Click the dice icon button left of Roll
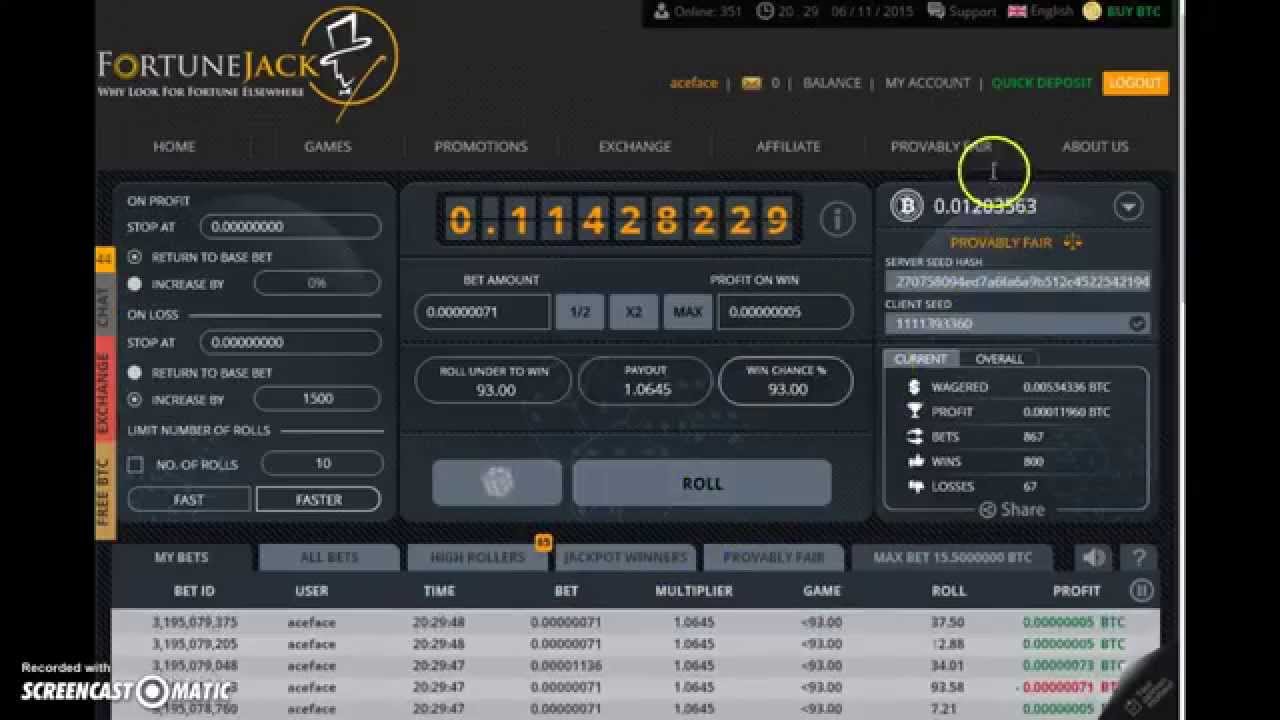Image resolution: width=1280 pixels, height=720 pixels. [497, 483]
